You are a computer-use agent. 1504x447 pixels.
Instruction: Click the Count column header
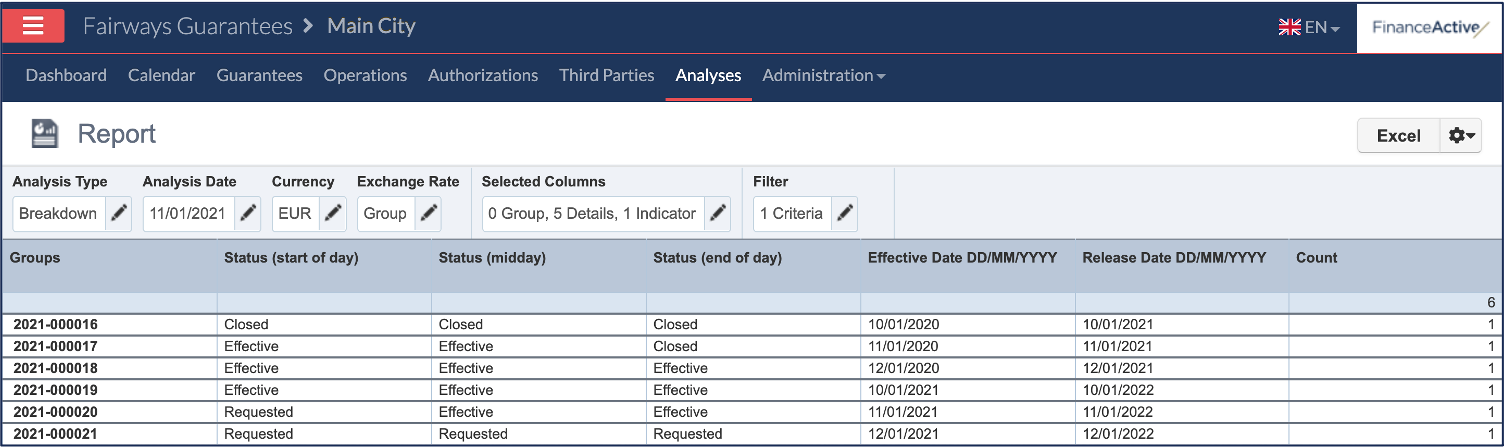tap(1316, 257)
